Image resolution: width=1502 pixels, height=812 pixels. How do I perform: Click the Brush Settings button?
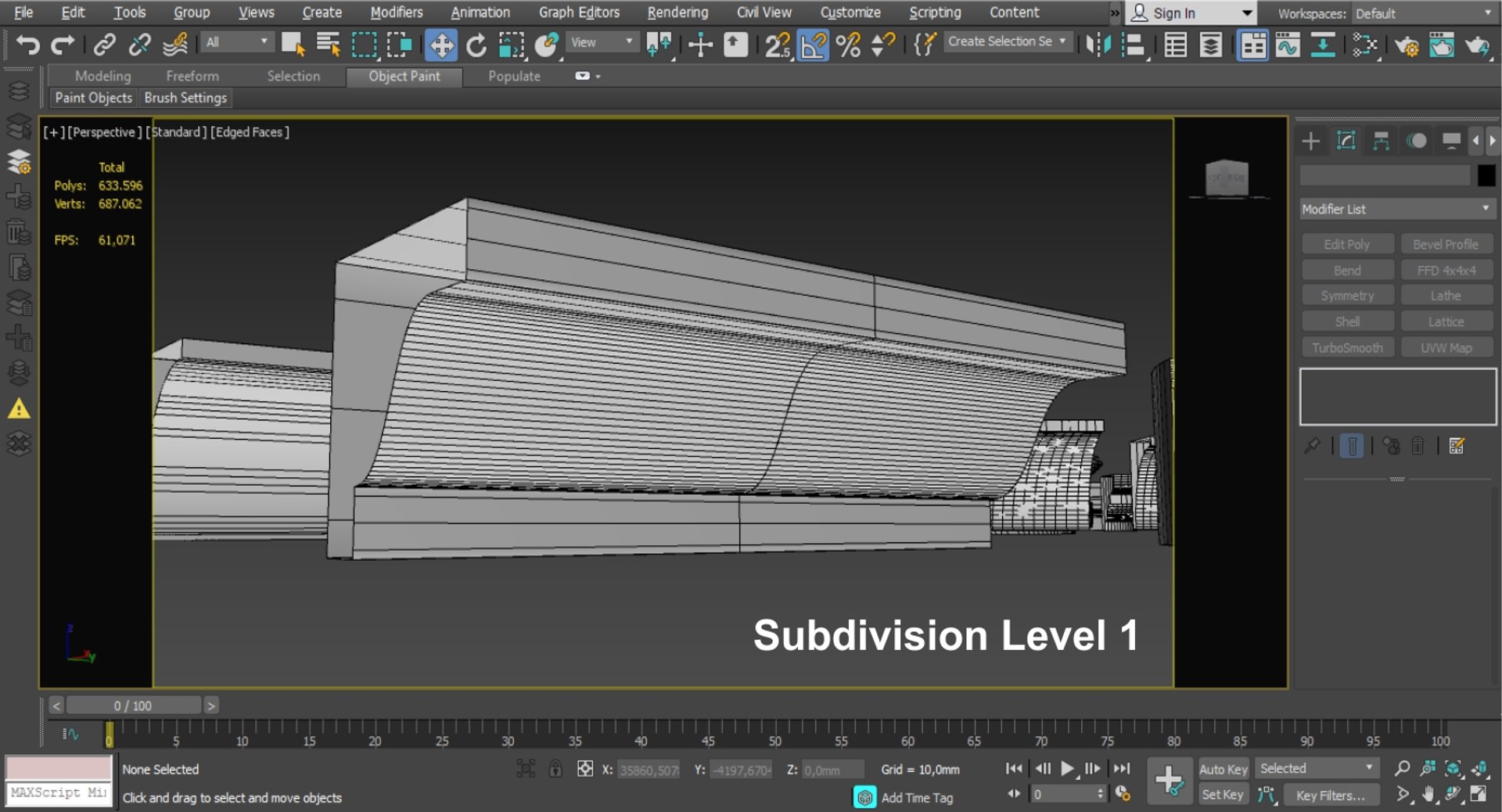pos(185,98)
